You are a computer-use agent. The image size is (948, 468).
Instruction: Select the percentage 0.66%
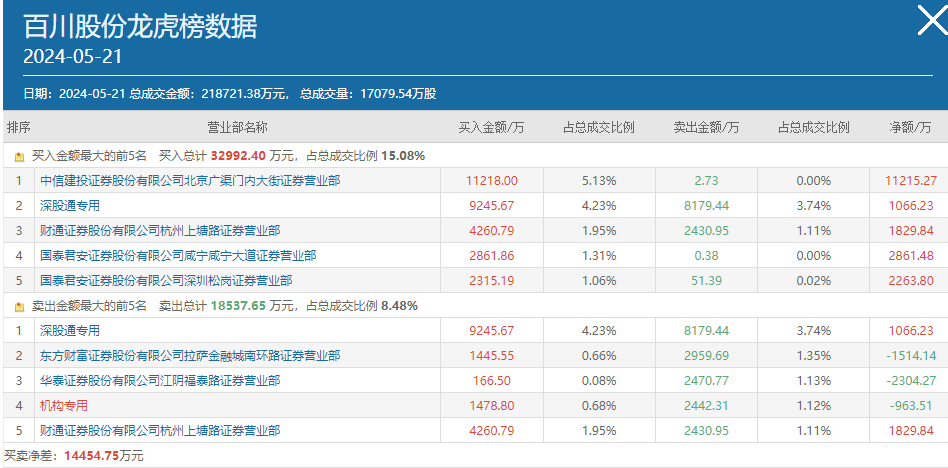tap(599, 356)
